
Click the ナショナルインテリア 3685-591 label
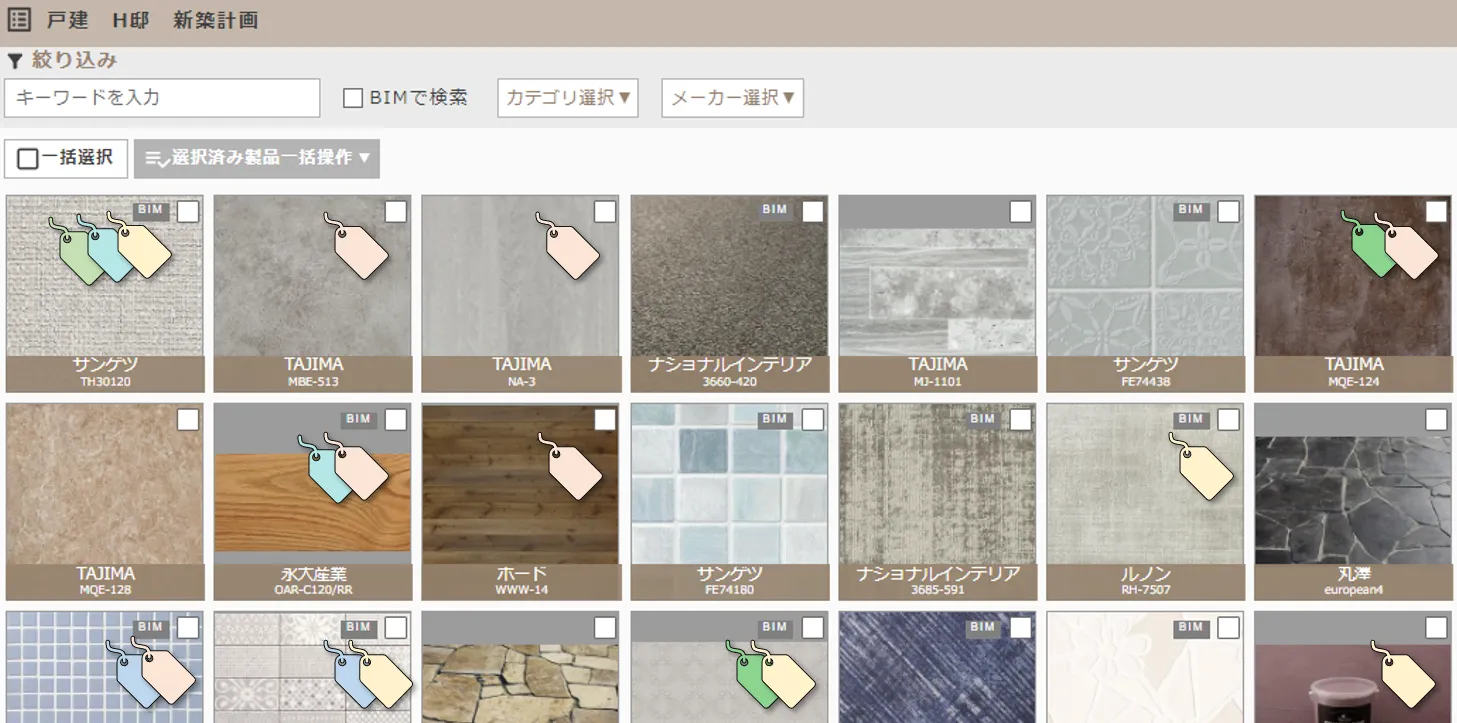(x=938, y=582)
